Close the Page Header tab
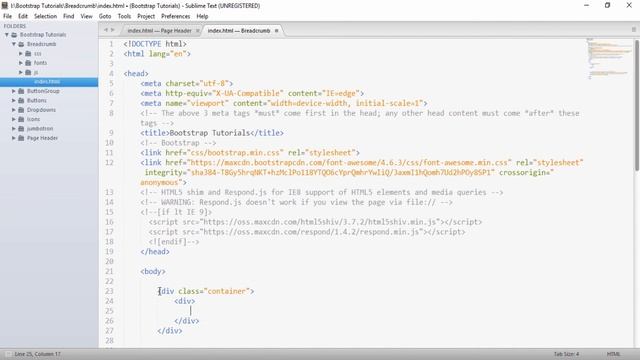Screen dimensions: 640x360 198,31
